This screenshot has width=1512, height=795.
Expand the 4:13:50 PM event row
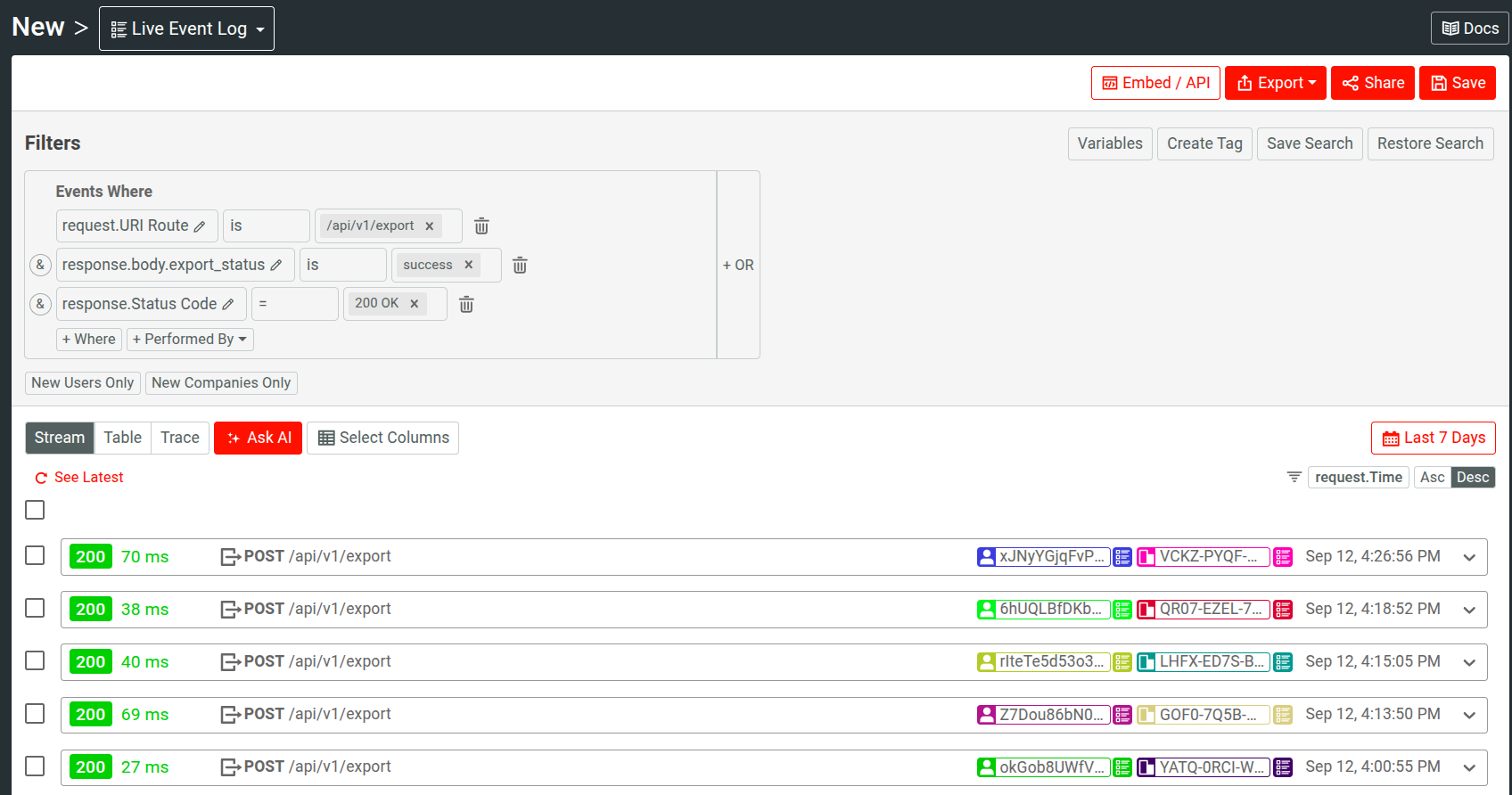click(1469, 716)
